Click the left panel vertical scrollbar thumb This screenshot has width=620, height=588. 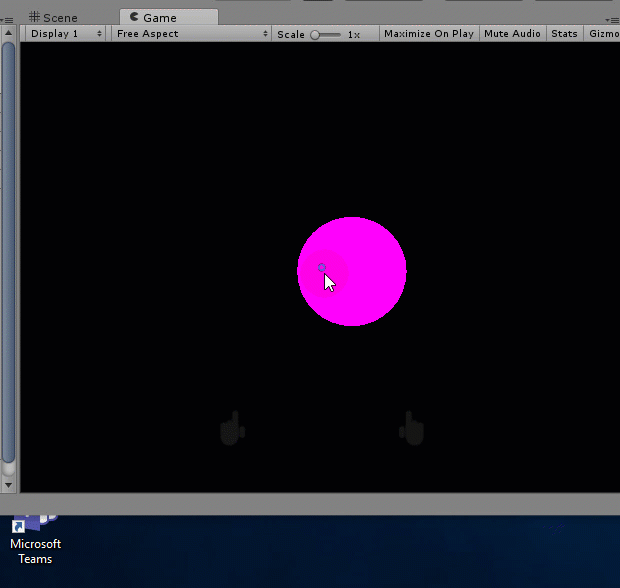8,250
